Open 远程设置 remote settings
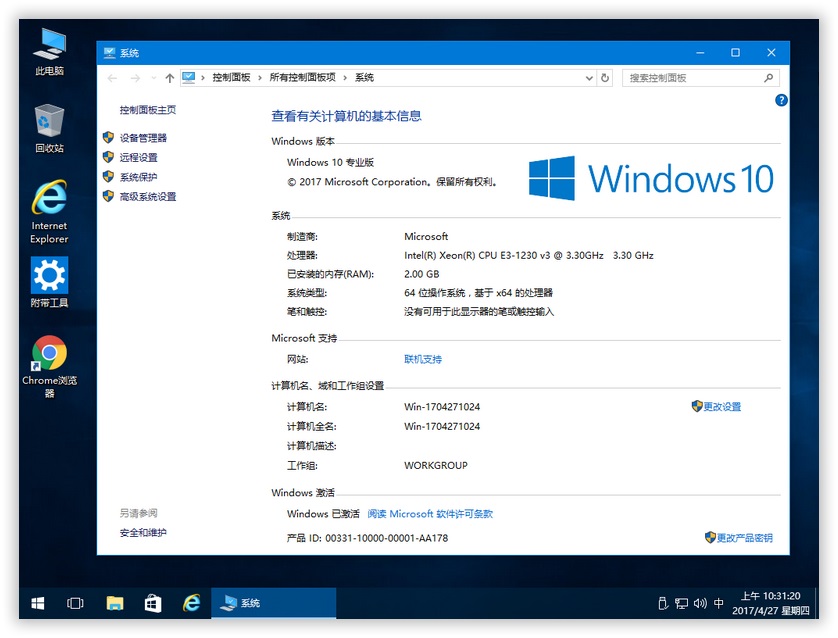The width and height of the screenshot is (838, 638). 138,157
